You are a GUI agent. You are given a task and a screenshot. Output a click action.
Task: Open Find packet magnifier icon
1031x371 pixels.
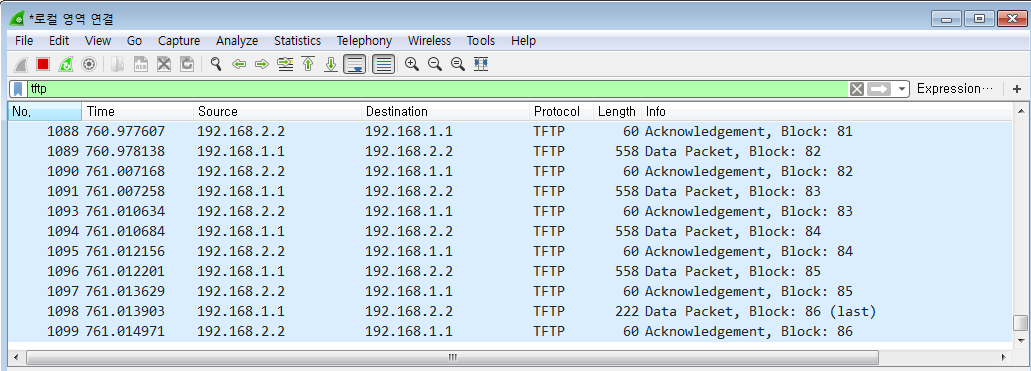(216, 64)
